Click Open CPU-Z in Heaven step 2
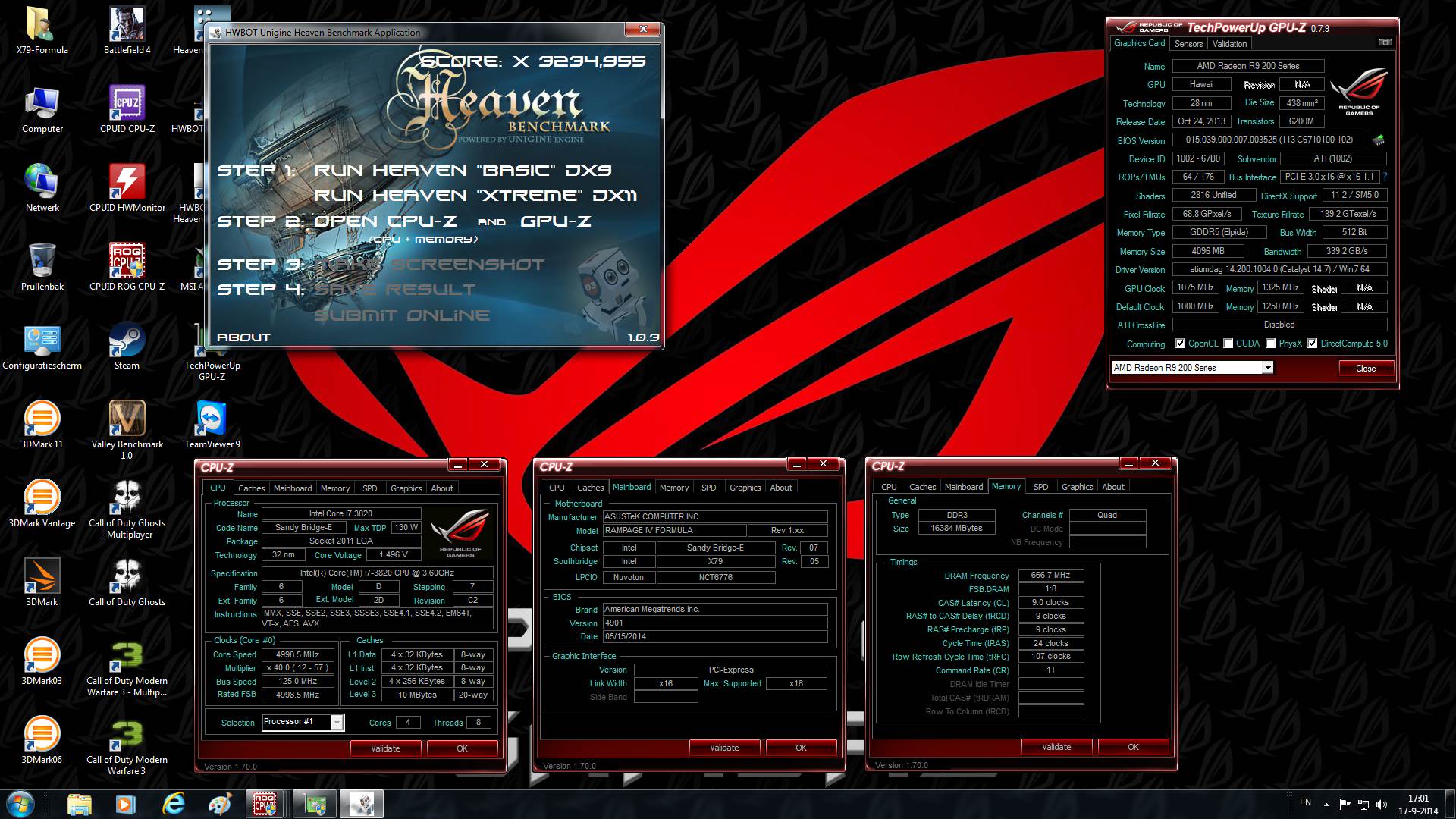Viewport: 1456px width, 819px height. (x=385, y=221)
